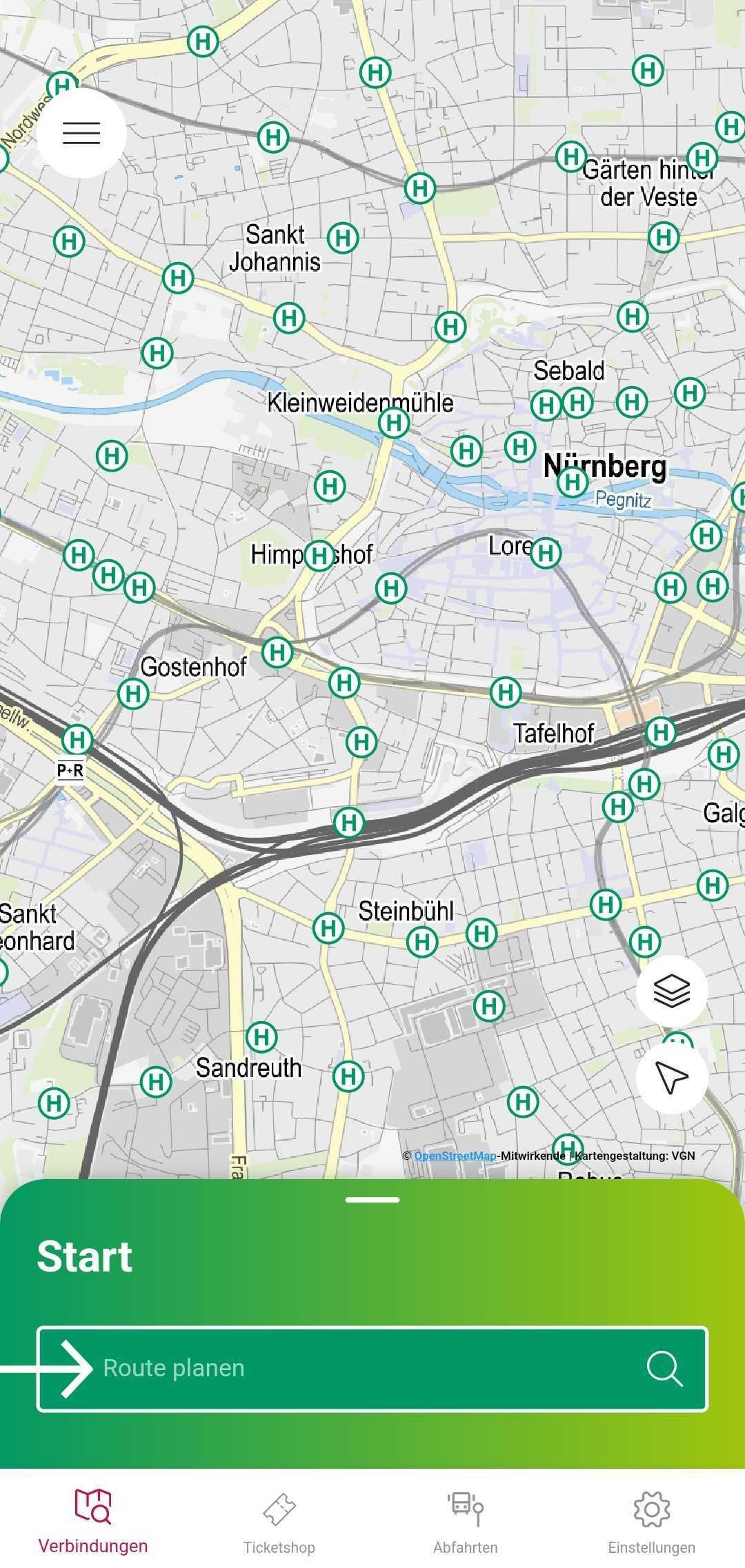This screenshot has width=745, height=1568.
Task: Tap stop marker above Kleinweidenmühle bridge
Action: [394, 422]
